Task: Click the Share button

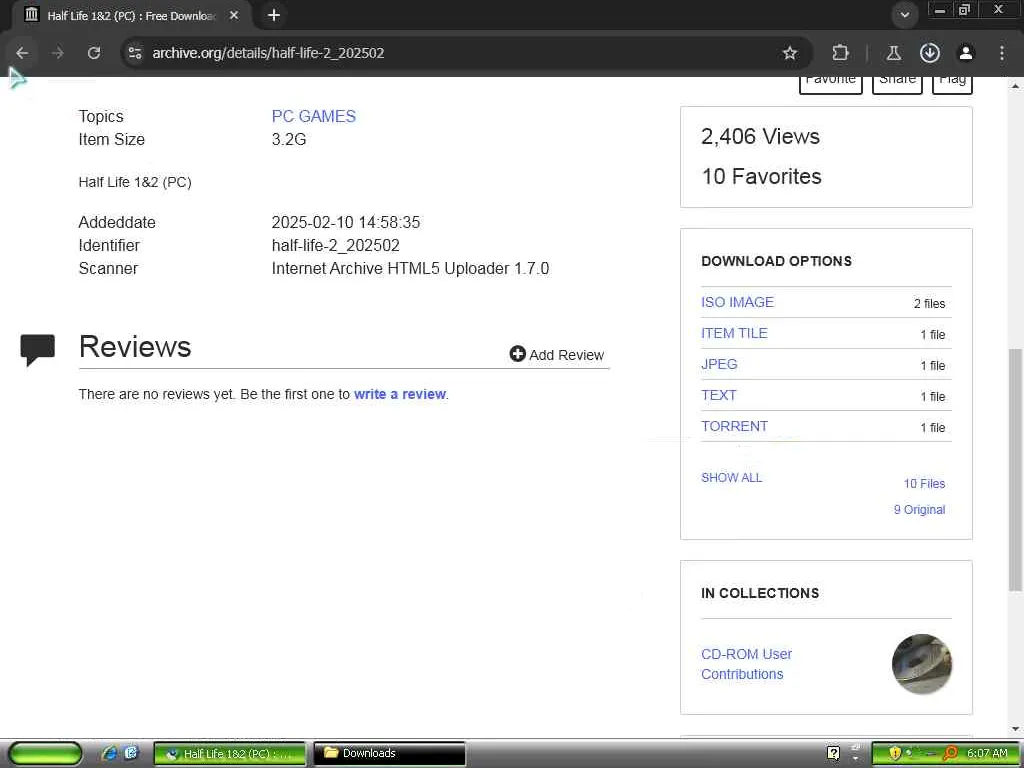Action: coord(897,85)
